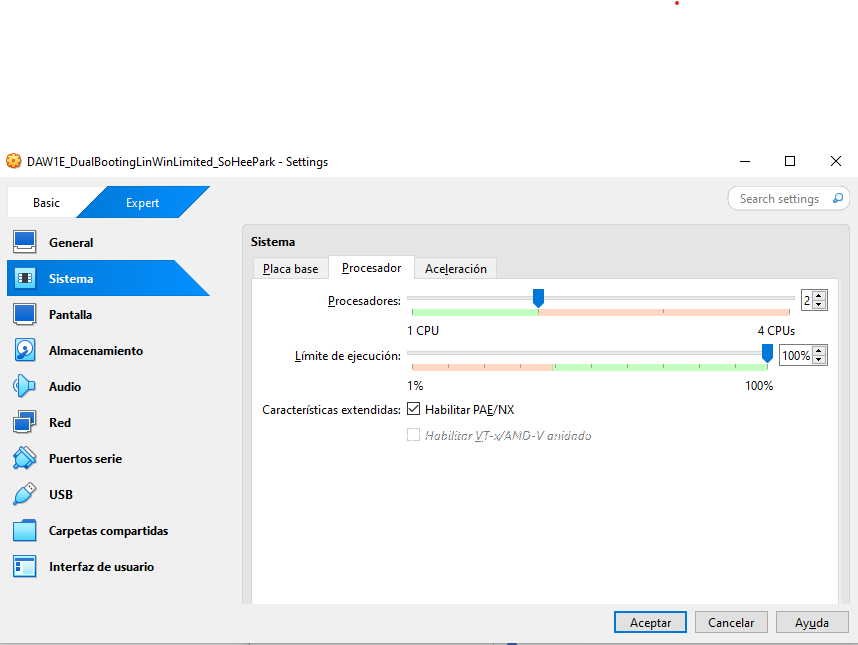Increase execution limit with up arrow
858x645 pixels.
(x=819, y=351)
